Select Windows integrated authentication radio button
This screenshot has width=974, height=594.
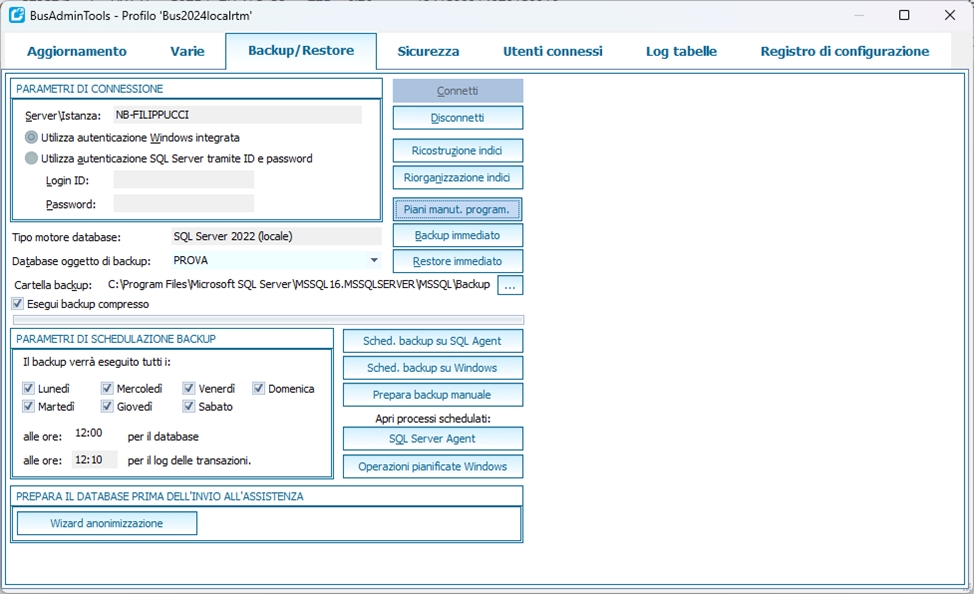(31, 137)
